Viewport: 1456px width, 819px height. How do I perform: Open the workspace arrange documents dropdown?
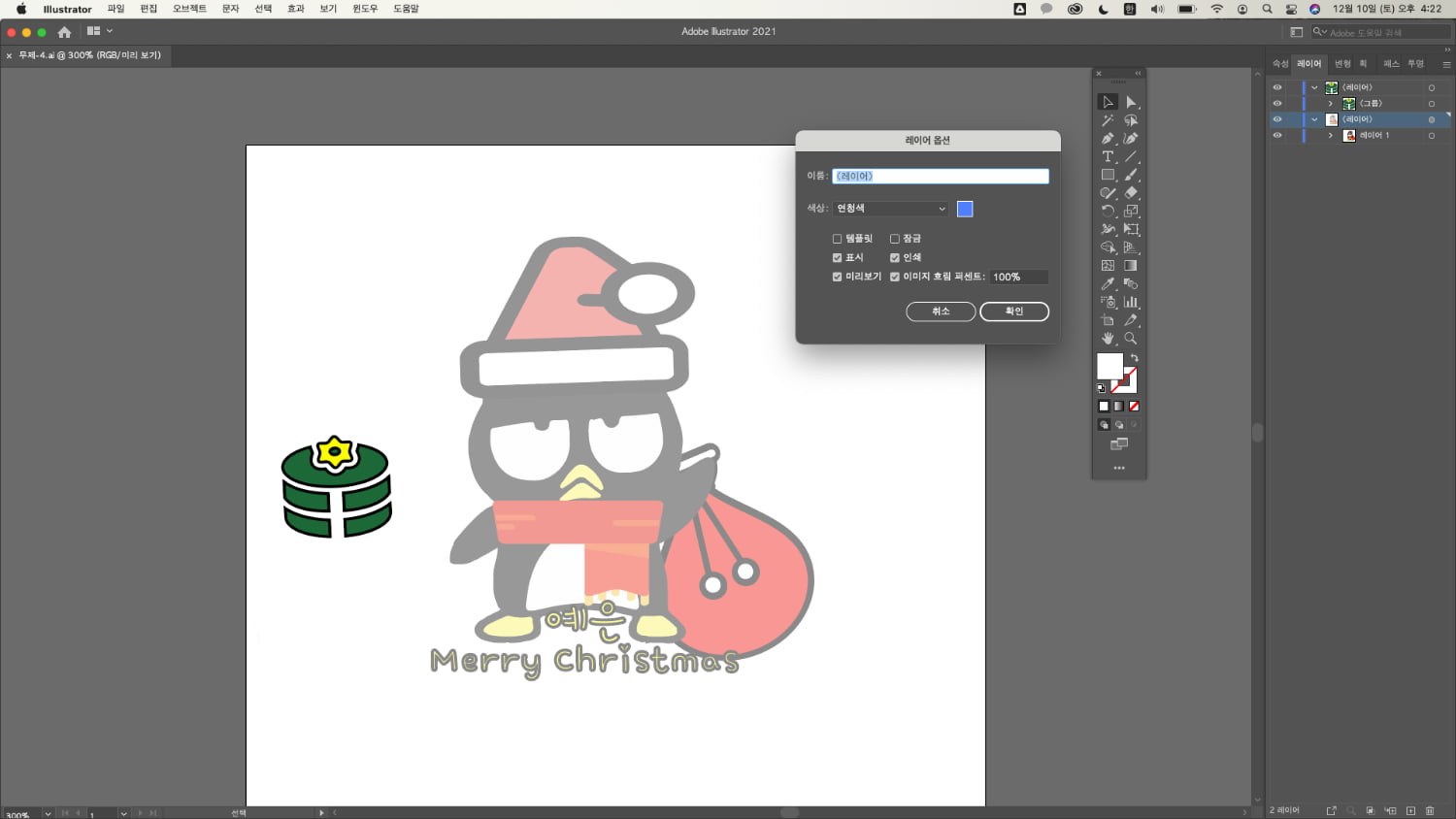pos(99,31)
